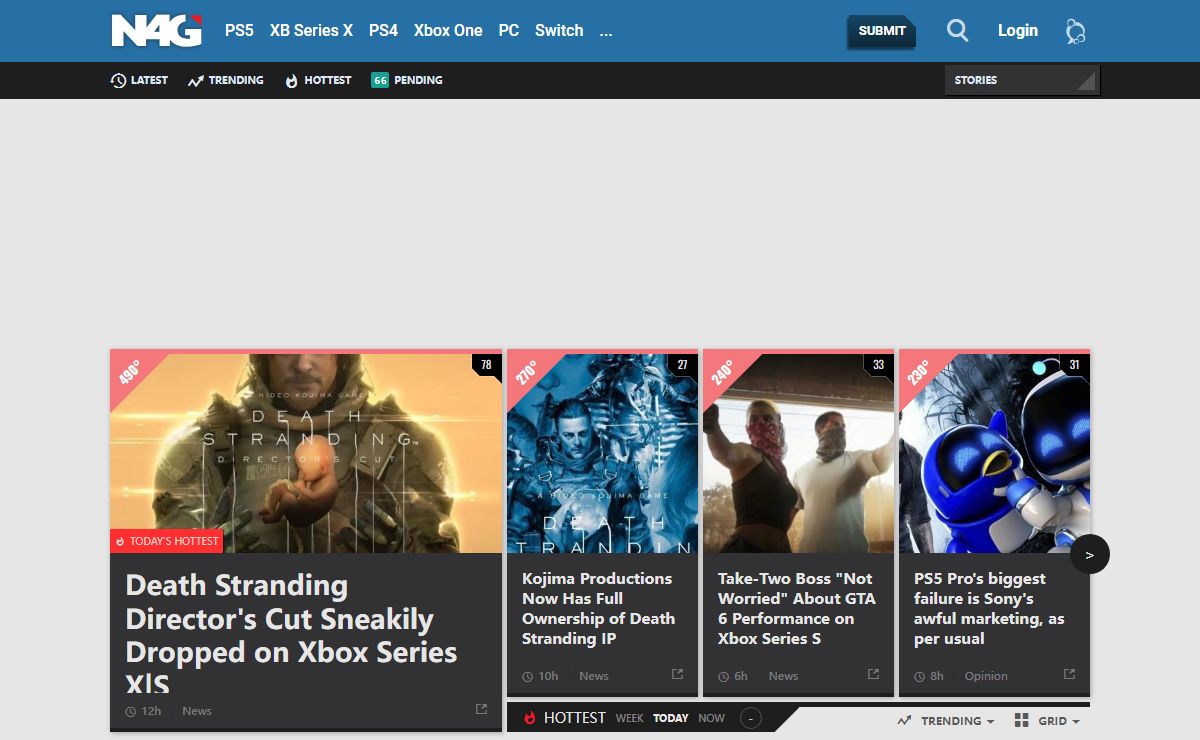
Task: Open the GRID view dropdown
Action: [x=1060, y=721]
